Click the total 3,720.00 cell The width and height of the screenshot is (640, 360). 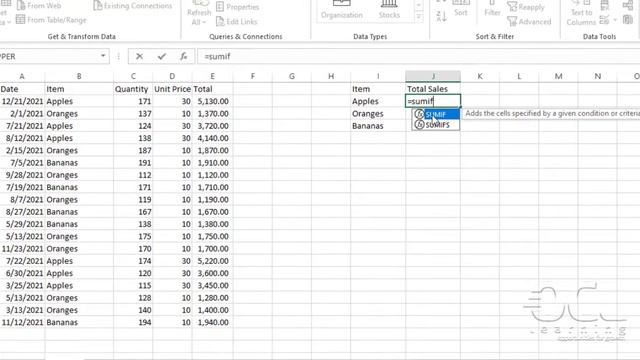[212, 126]
